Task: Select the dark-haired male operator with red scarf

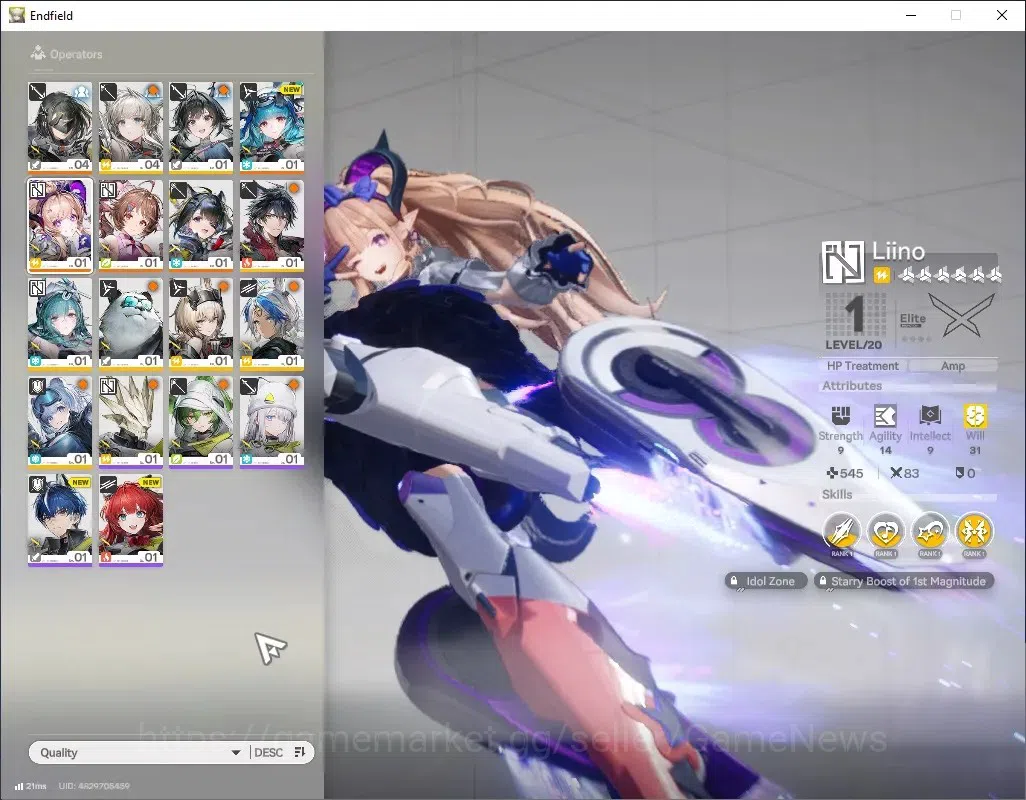Action: click(272, 225)
